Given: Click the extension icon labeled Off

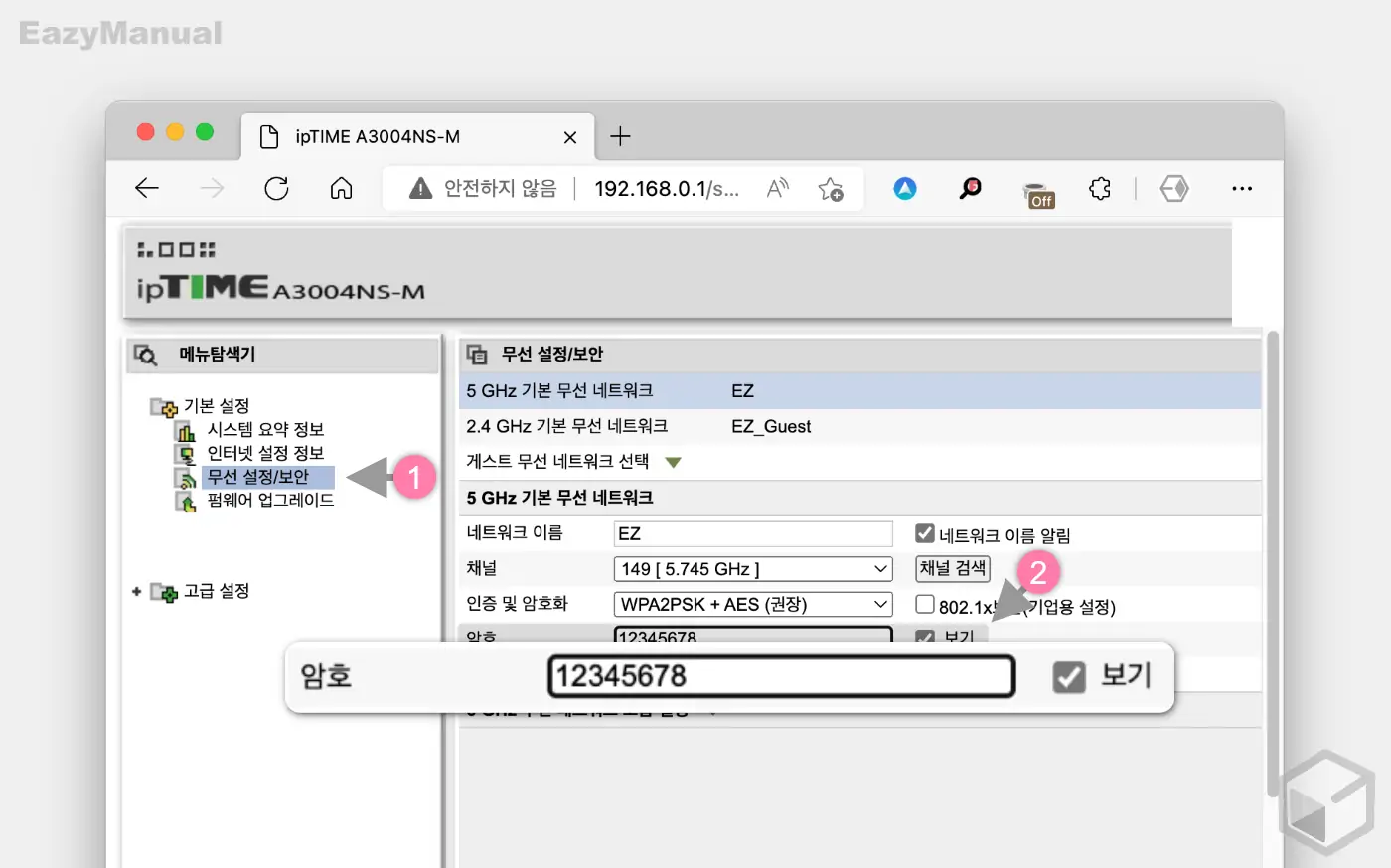Looking at the screenshot, I should (x=1037, y=194).
